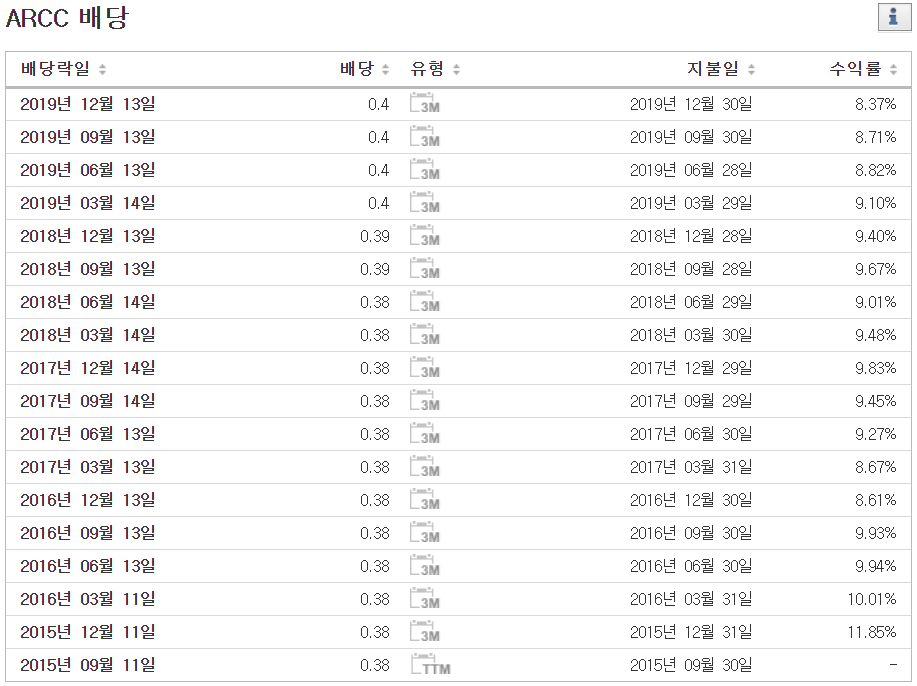Click the TTM icon in 2015년 09월 11일 row

[x=430, y=664]
